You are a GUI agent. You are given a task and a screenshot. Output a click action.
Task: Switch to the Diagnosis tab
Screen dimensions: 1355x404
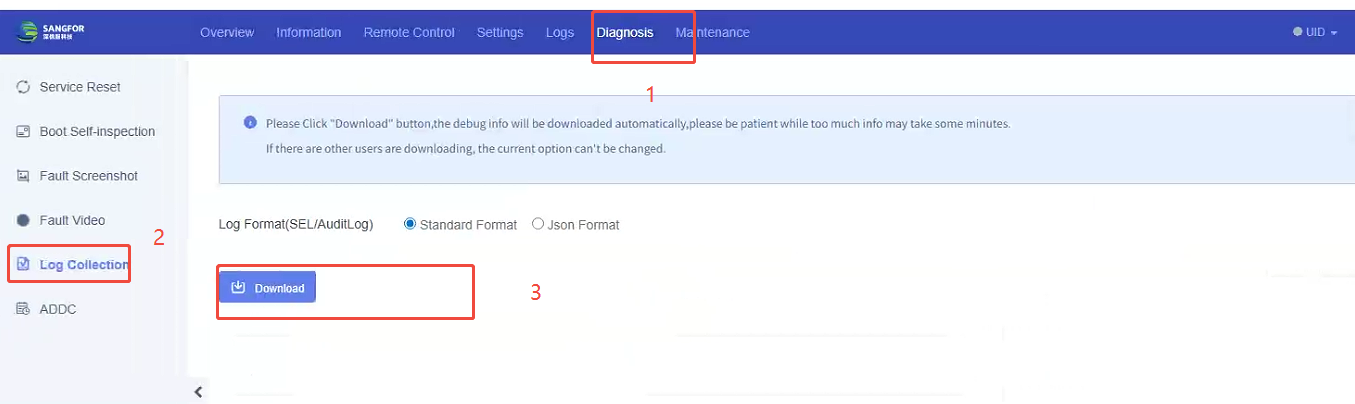[x=625, y=32]
